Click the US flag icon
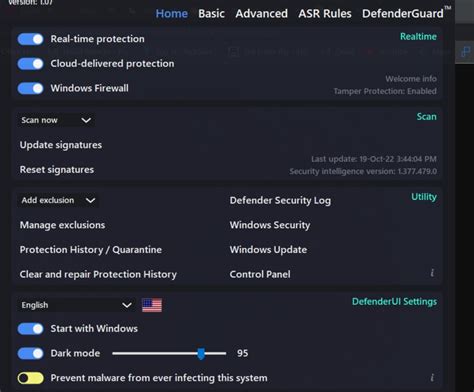474x392 pixels. pos(152,305)
